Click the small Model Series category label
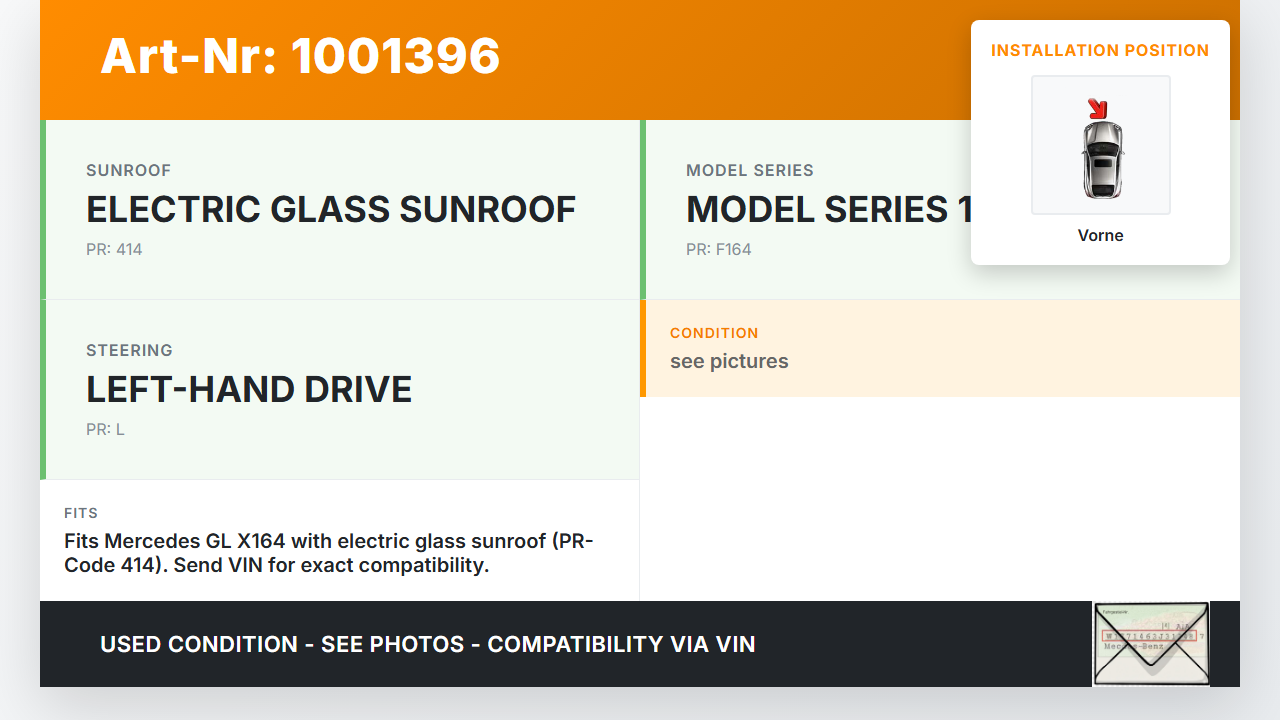Viewport: 1280px width, 720px height. coord(749,170)
